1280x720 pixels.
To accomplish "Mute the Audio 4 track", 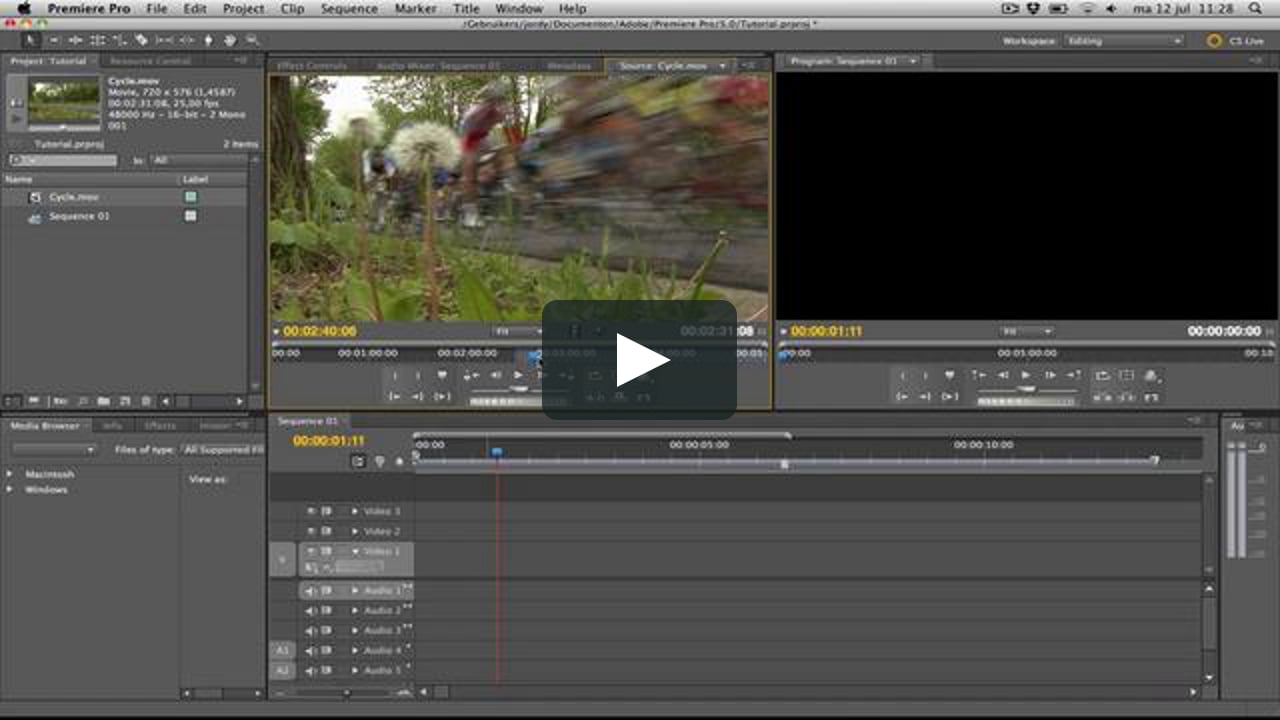I will pyautogui.click(x=310, y=651).
